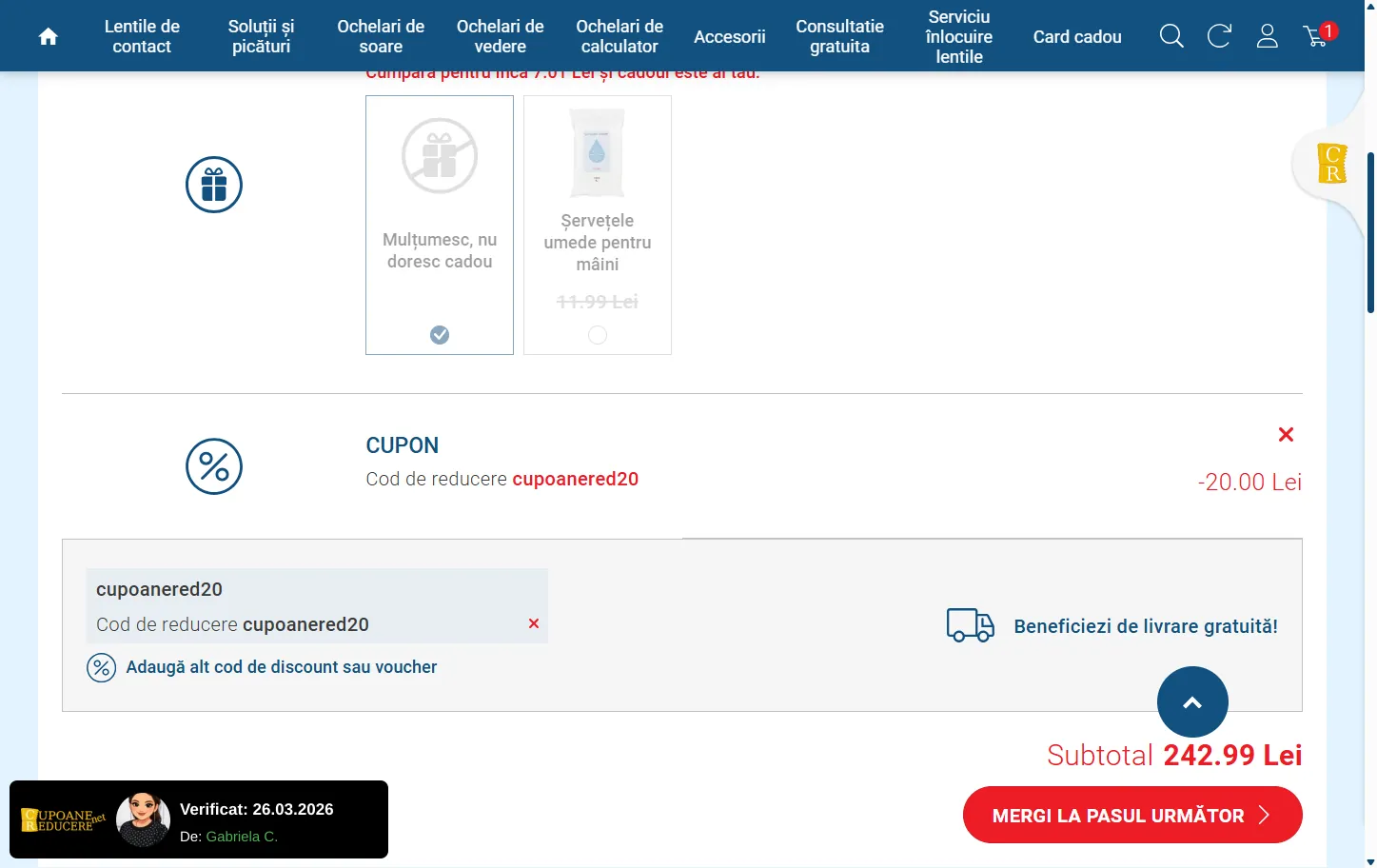Select the 'Șervețele umede pentru mâini' gift radio
Image resolution: width=1377 pixels, height=868 pixels.
pos(598,335)
